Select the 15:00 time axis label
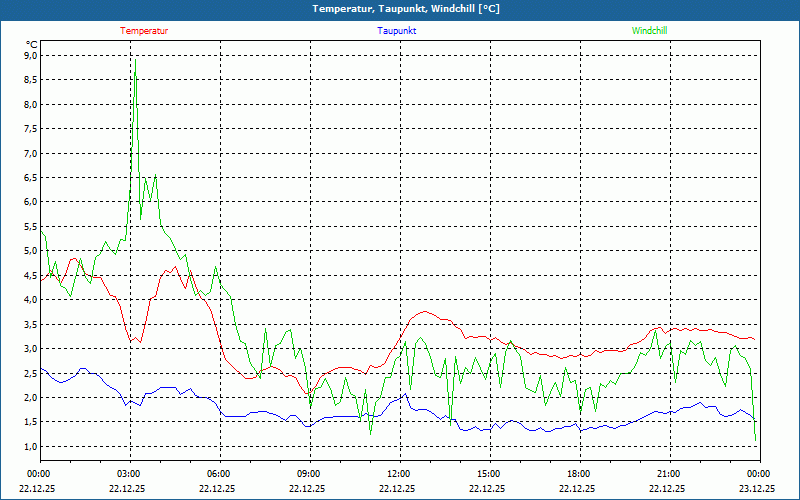The image size is (800, 500). point(488,474)
